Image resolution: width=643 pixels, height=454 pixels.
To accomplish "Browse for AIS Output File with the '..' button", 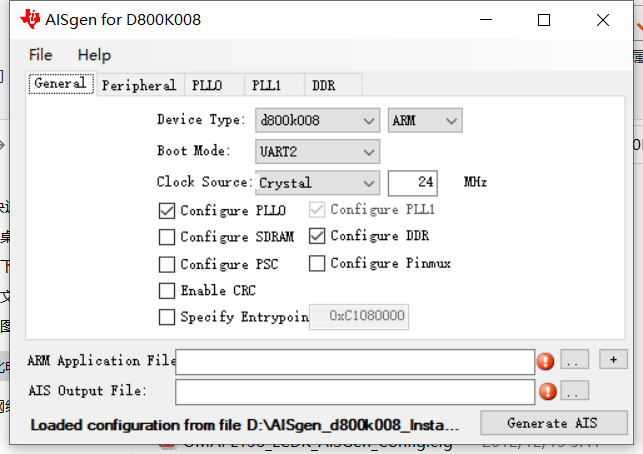I will point(575,390).
